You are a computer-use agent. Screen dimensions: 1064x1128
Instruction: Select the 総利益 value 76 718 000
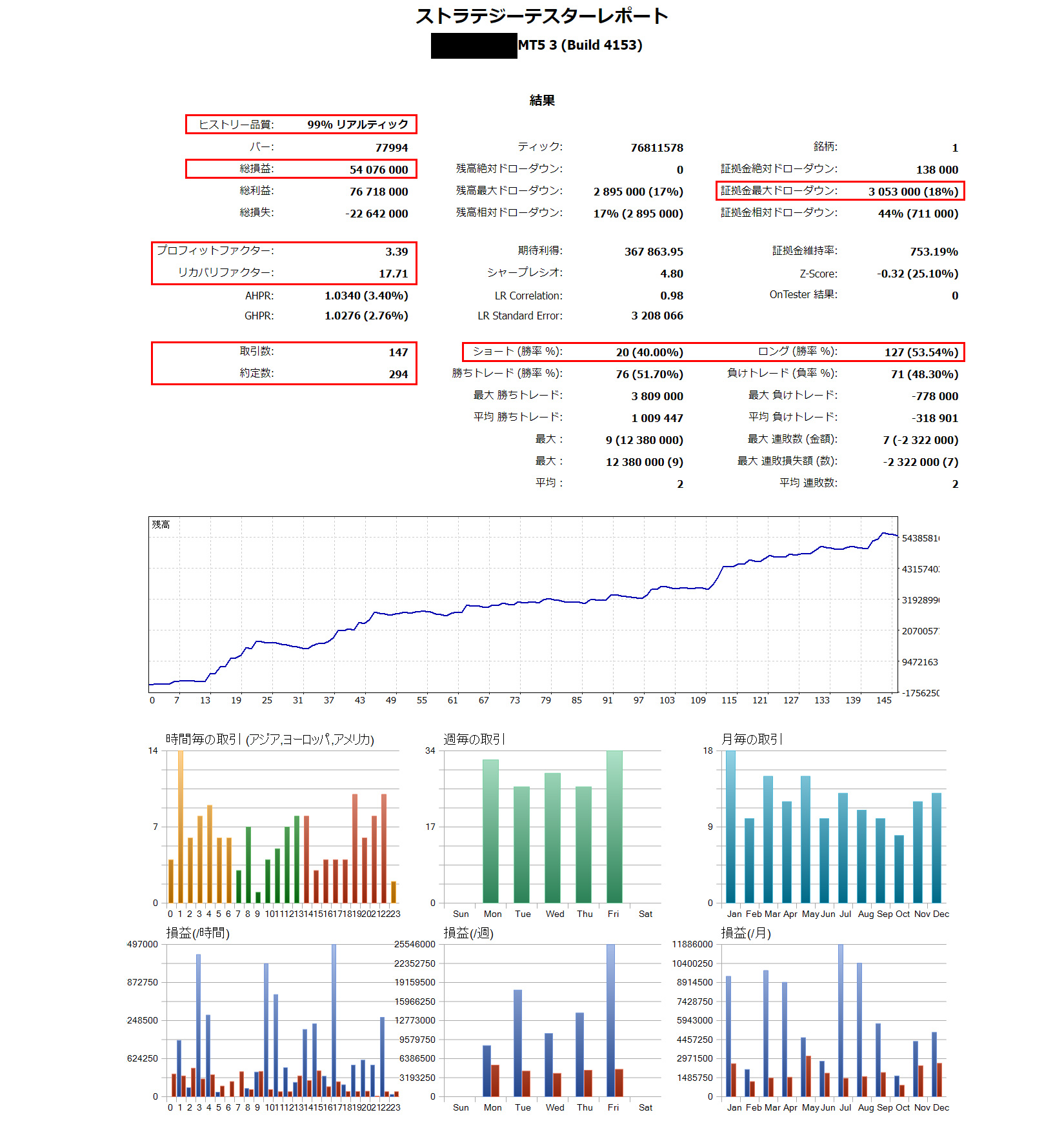tap(379, 192)
